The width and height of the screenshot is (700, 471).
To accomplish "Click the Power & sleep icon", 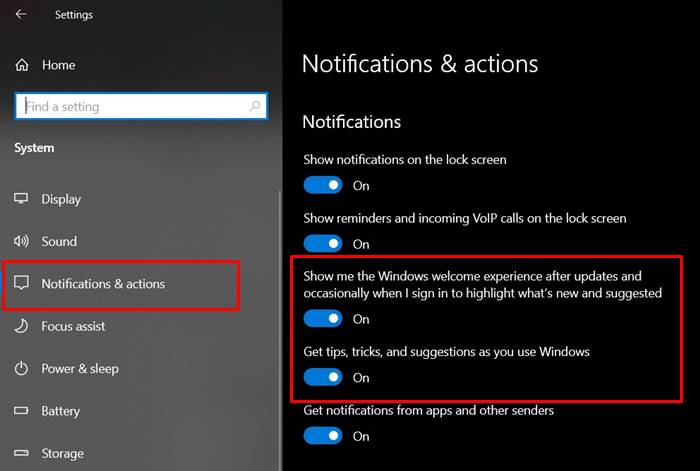I will tap(21, 368).
